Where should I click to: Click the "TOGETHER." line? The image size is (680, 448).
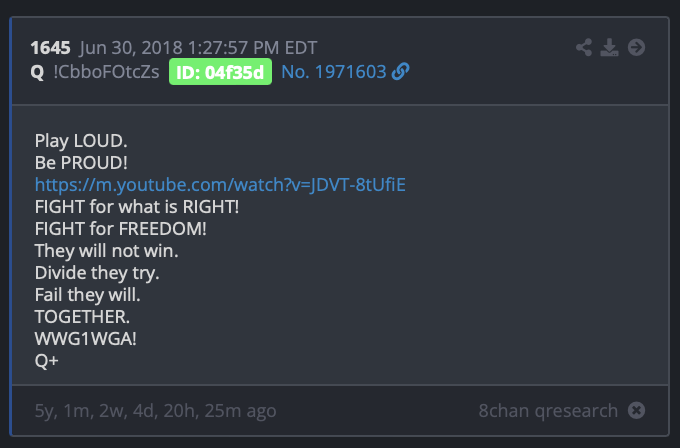[x=82, y=317]
